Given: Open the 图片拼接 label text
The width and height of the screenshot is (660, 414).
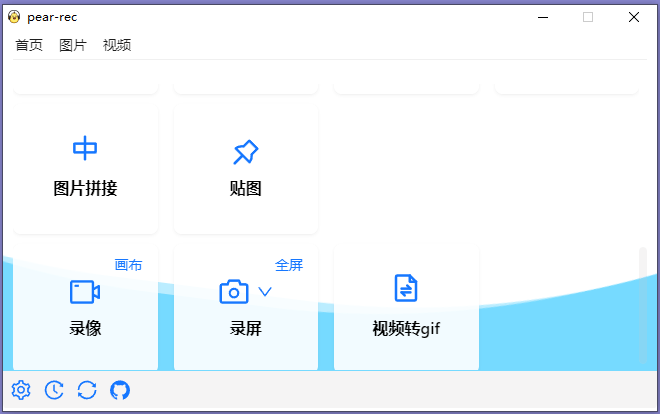Looking at the screenshot, I should [85, 188].
